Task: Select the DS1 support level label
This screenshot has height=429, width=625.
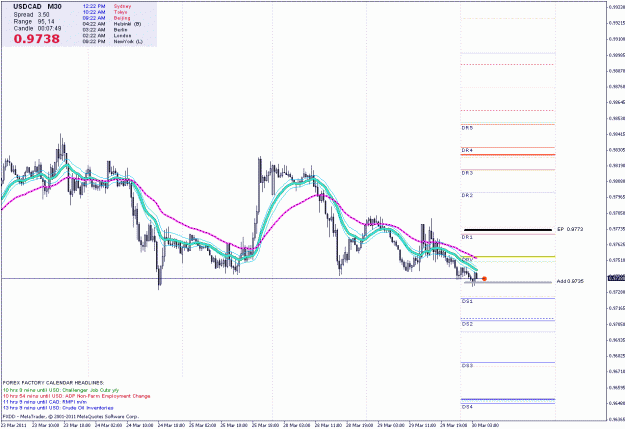Action: [x=467, y=301]
